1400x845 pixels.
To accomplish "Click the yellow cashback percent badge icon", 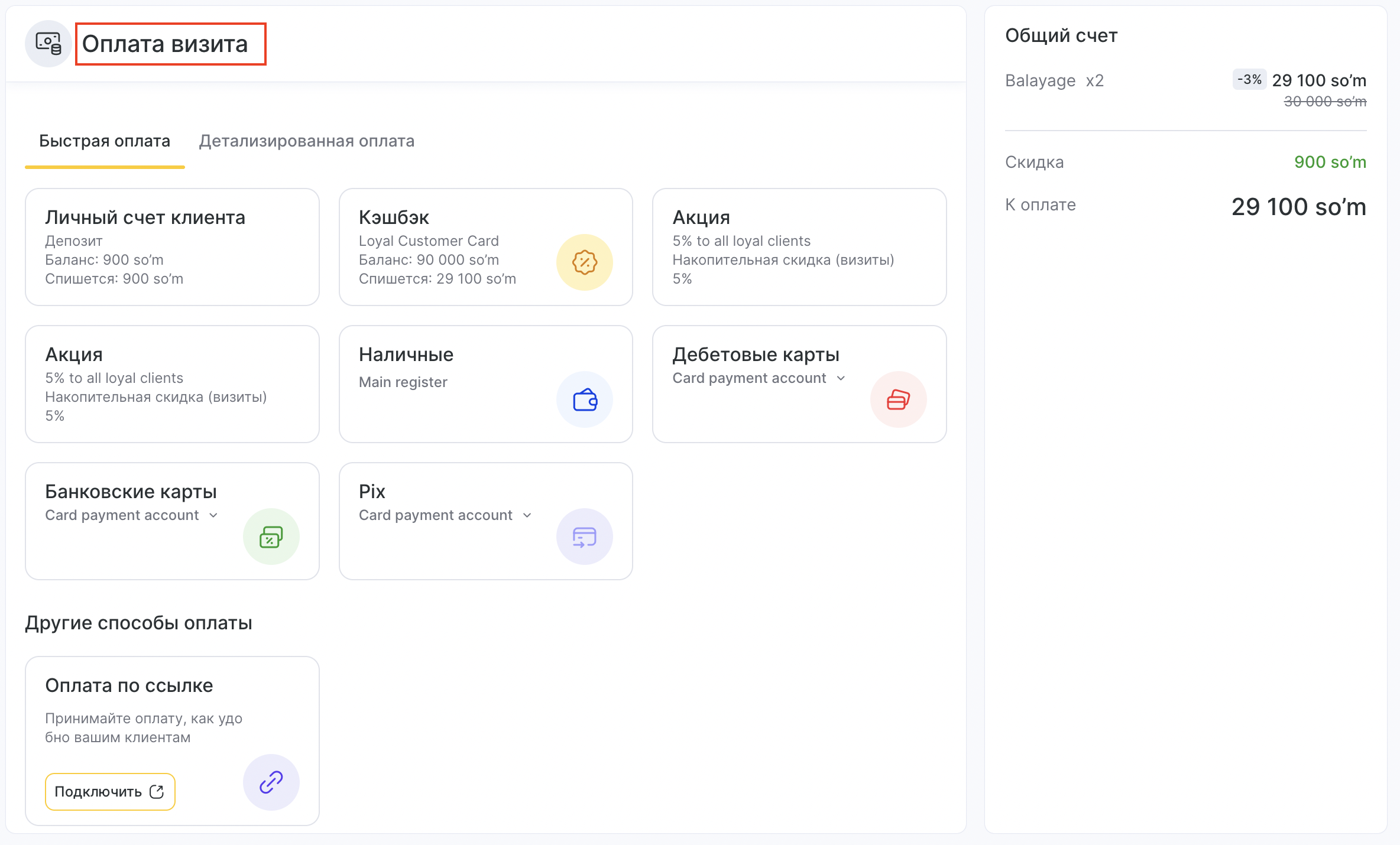I will point(584,262).
